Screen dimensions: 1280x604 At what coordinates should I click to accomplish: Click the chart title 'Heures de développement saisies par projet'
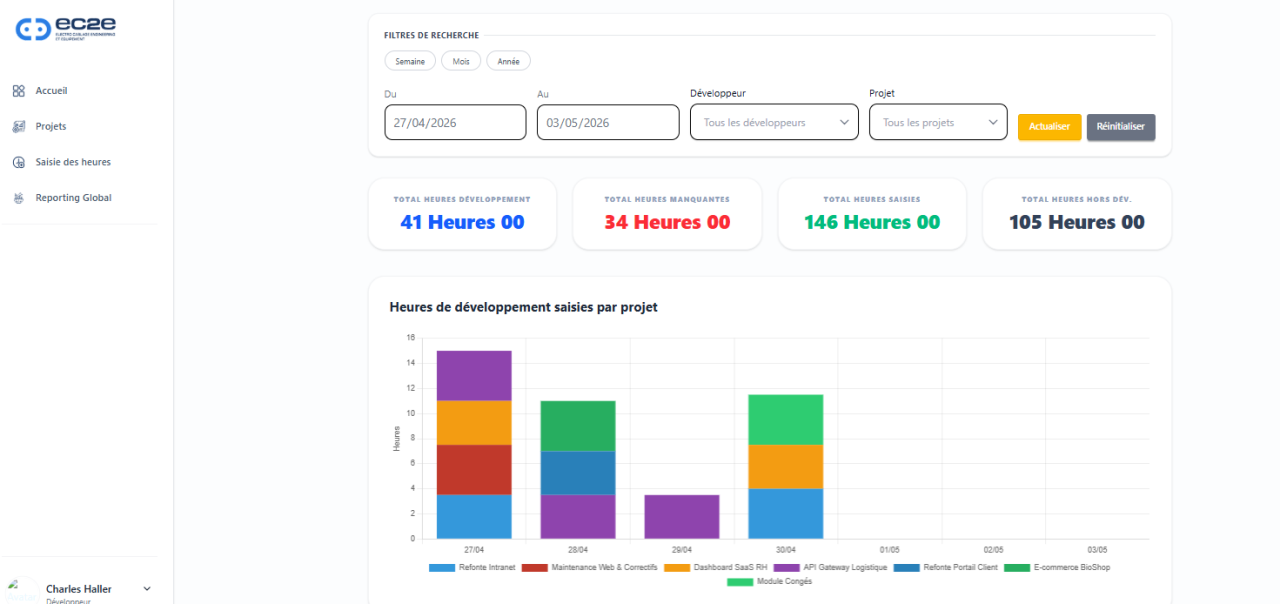click(523, 307)
